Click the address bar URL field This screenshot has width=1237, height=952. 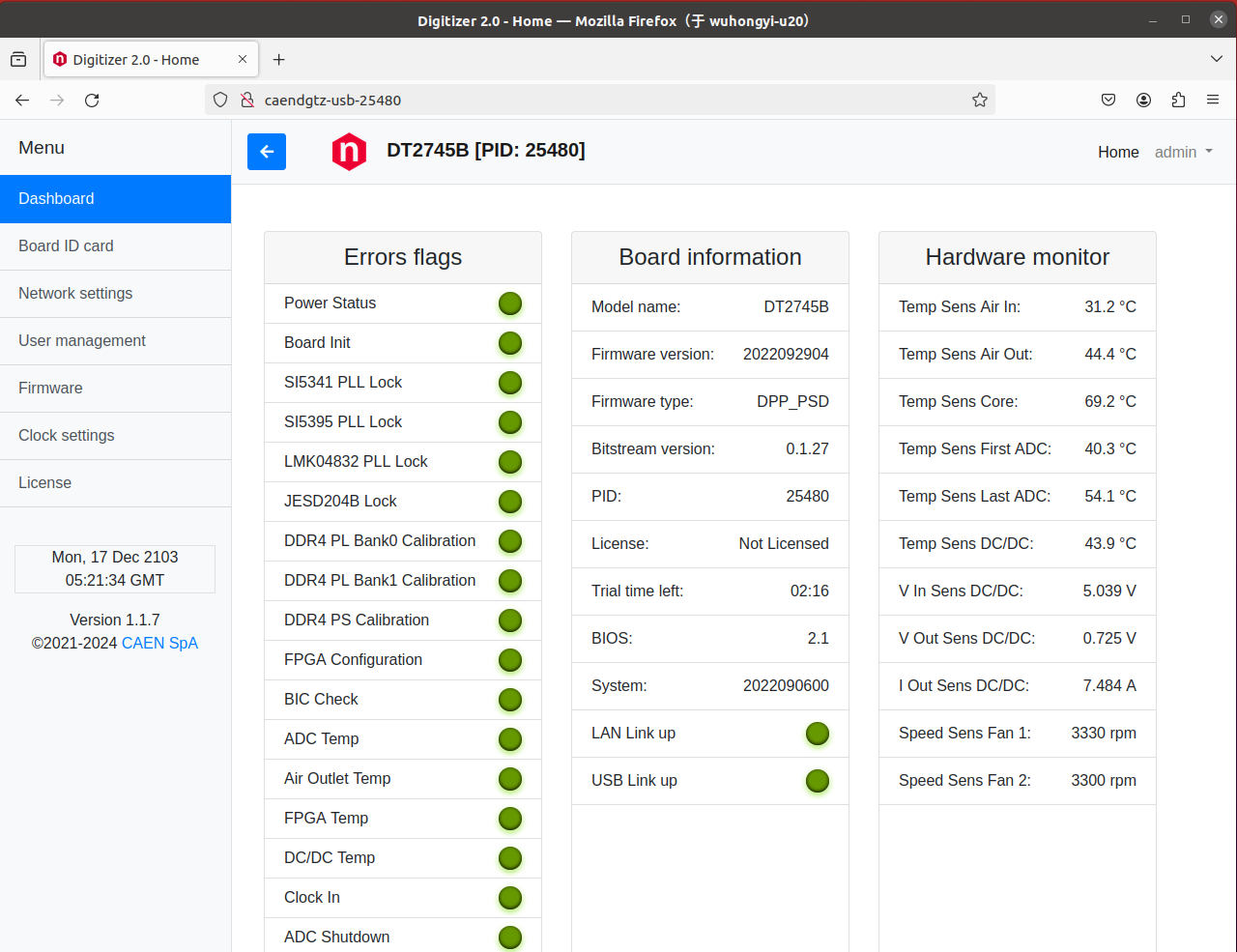pos(599,100)
